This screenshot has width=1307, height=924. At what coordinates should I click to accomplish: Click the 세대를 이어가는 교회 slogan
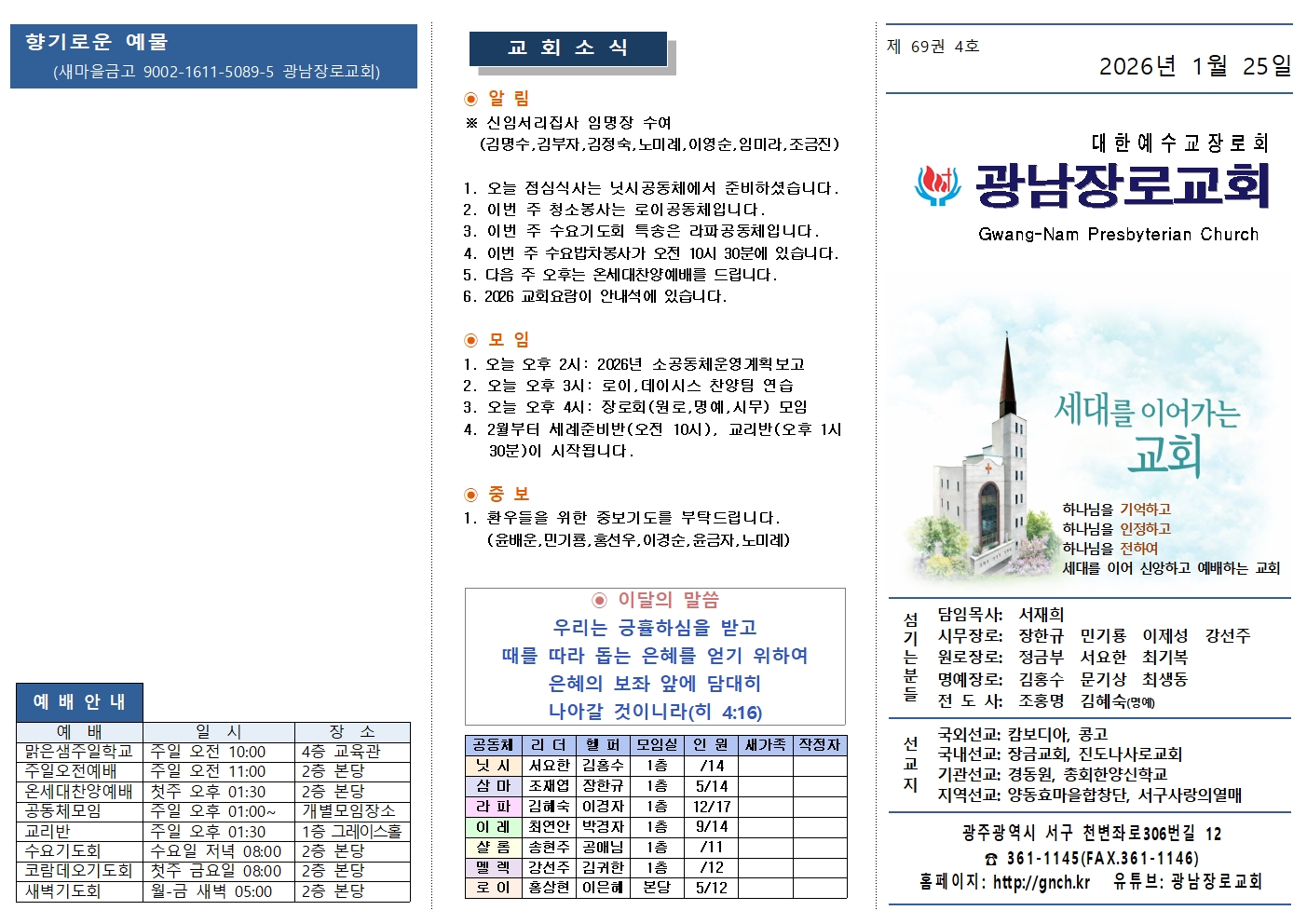click(1147, 433)
